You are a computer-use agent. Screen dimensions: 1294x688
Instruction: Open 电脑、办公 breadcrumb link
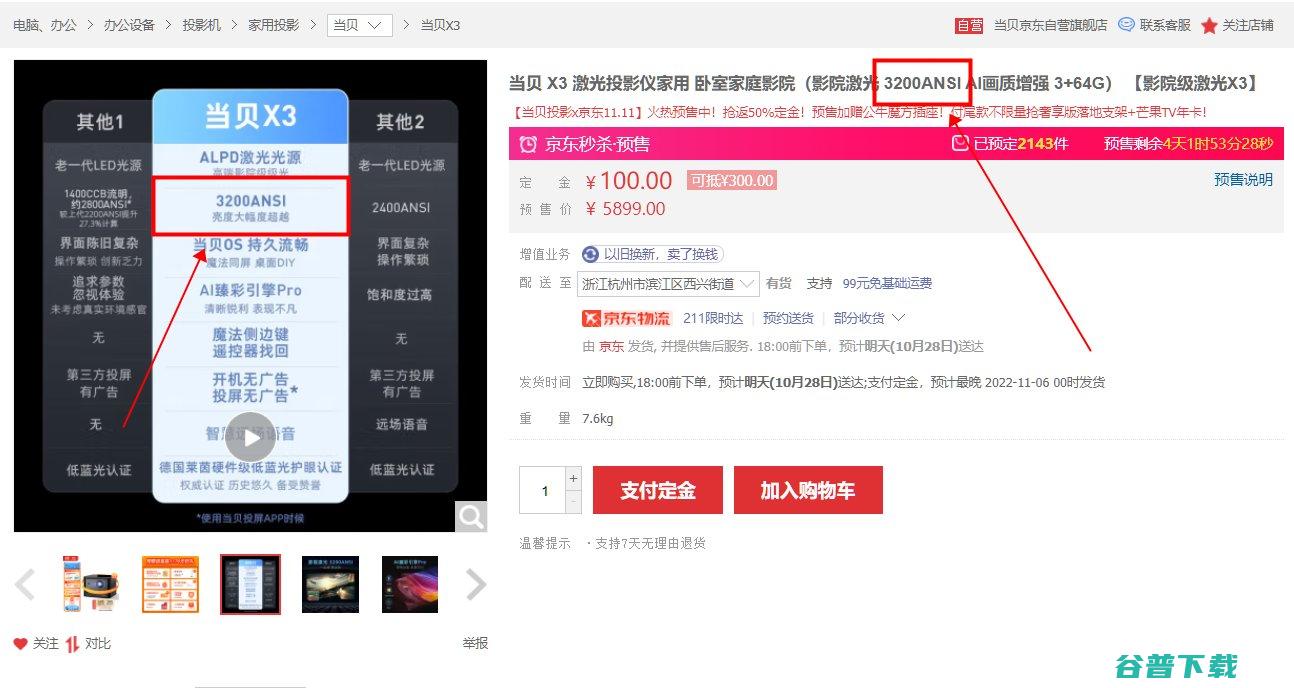click(x=45, y=25)
